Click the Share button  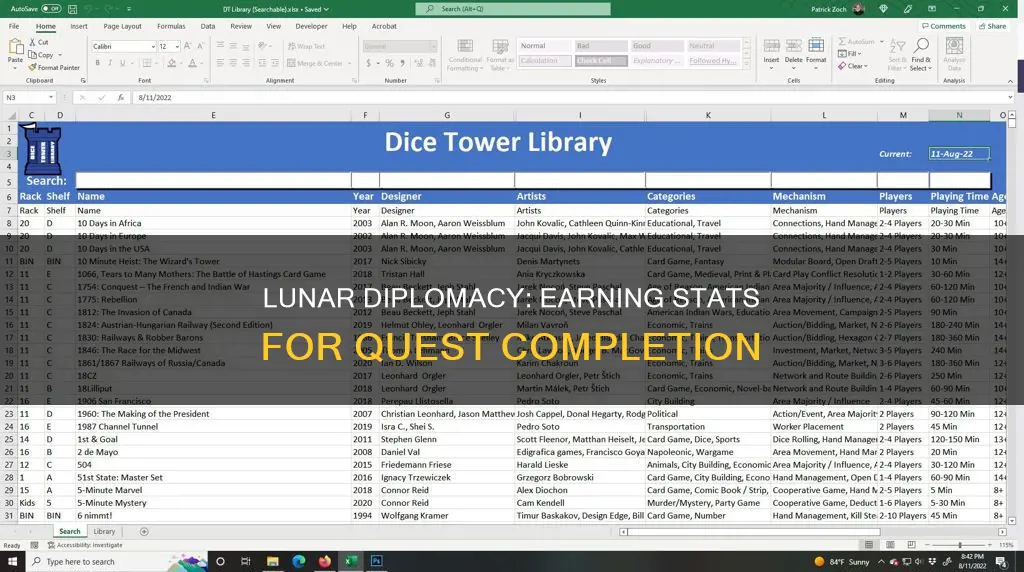(x=992, y=26)
